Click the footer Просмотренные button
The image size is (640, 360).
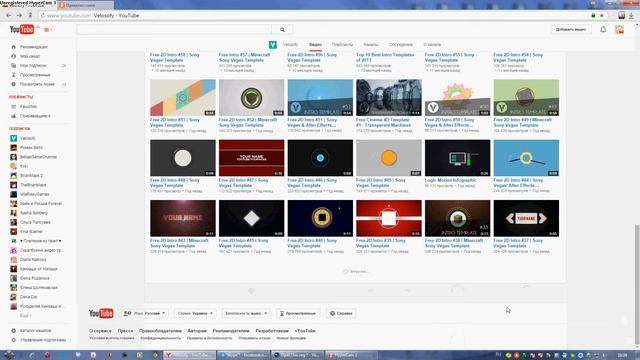pos(298,313)
